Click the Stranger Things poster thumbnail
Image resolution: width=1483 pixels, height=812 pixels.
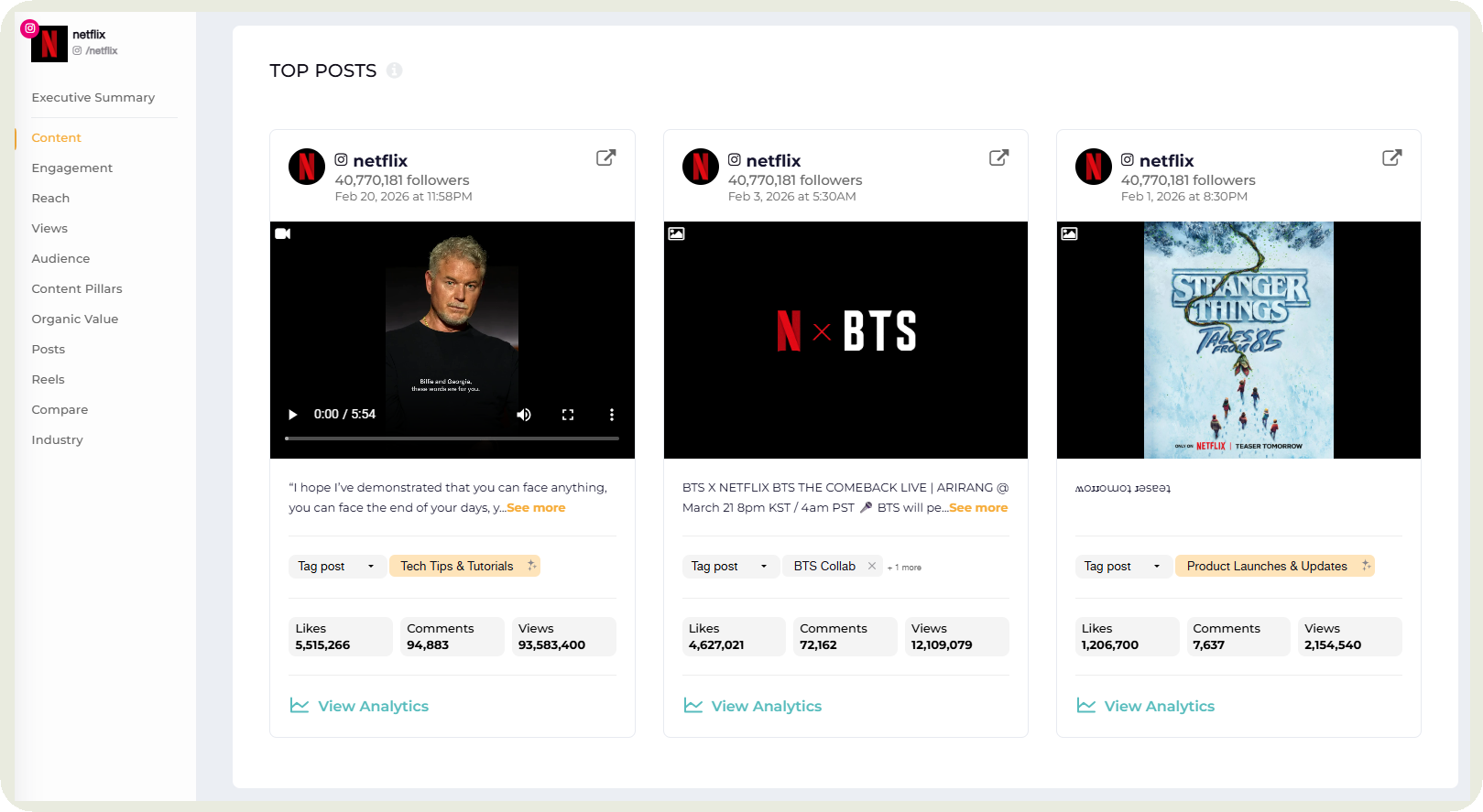[1238, 340]
